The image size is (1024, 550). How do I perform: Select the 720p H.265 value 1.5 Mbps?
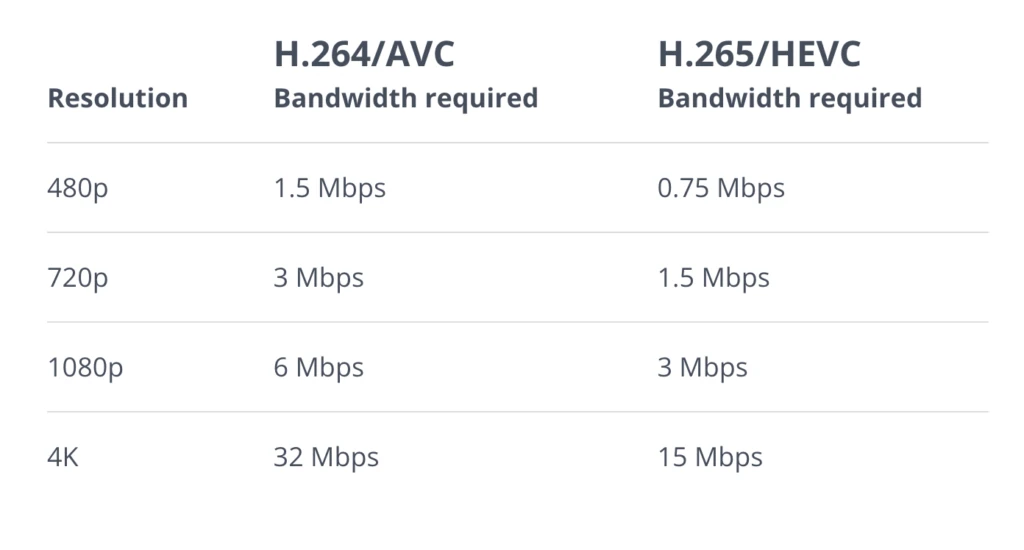[x=713, y=278]
